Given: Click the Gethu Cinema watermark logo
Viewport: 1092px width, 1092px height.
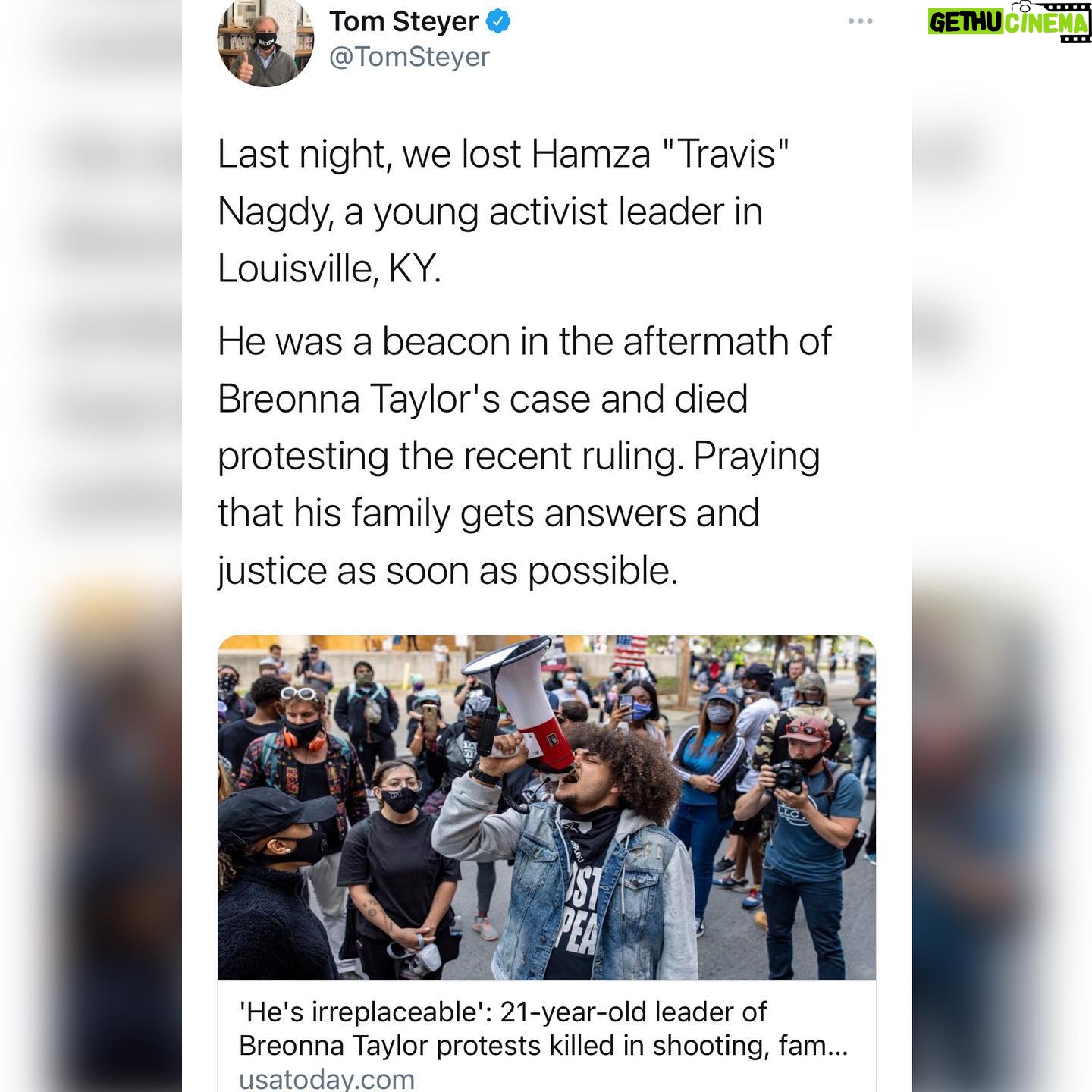Looking at the screenshot, I should point(1009,21).
